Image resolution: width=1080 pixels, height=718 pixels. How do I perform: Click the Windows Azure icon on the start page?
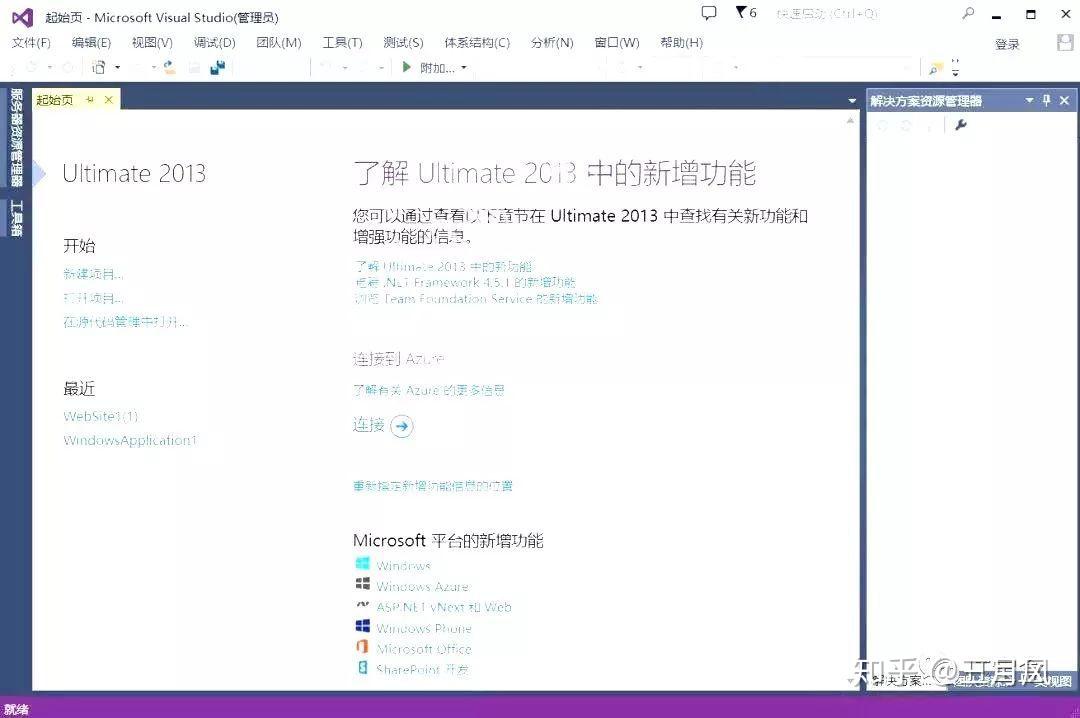(362, 586)
